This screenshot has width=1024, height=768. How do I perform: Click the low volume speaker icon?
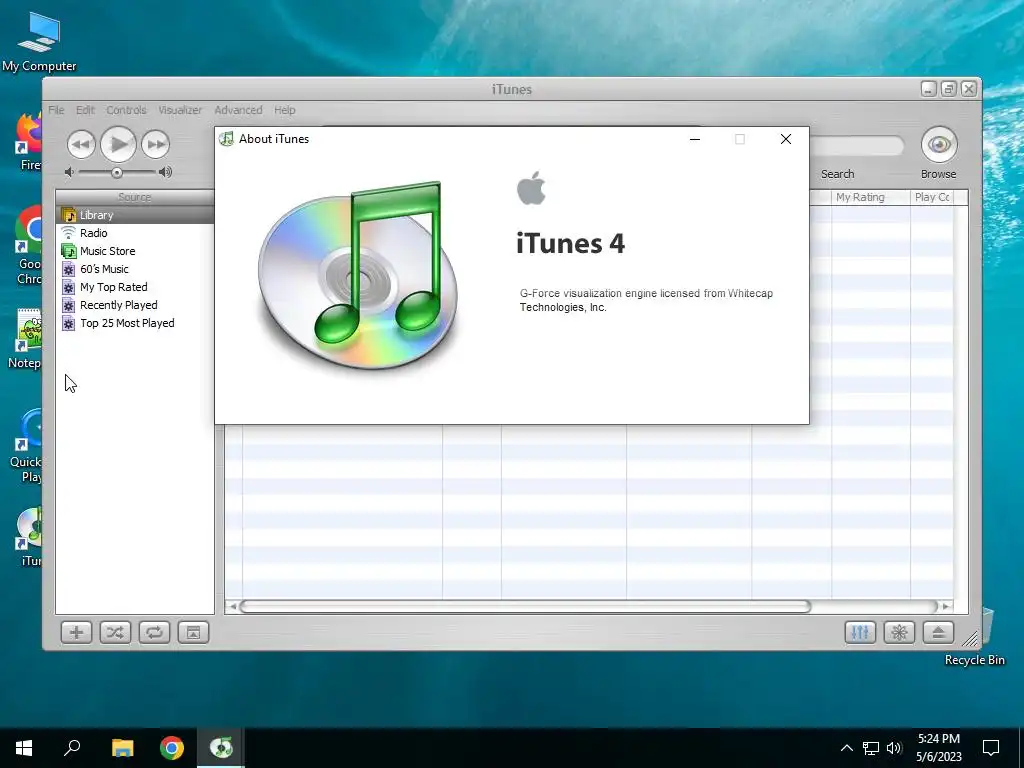pyautogui.click(x=69, y=172)
